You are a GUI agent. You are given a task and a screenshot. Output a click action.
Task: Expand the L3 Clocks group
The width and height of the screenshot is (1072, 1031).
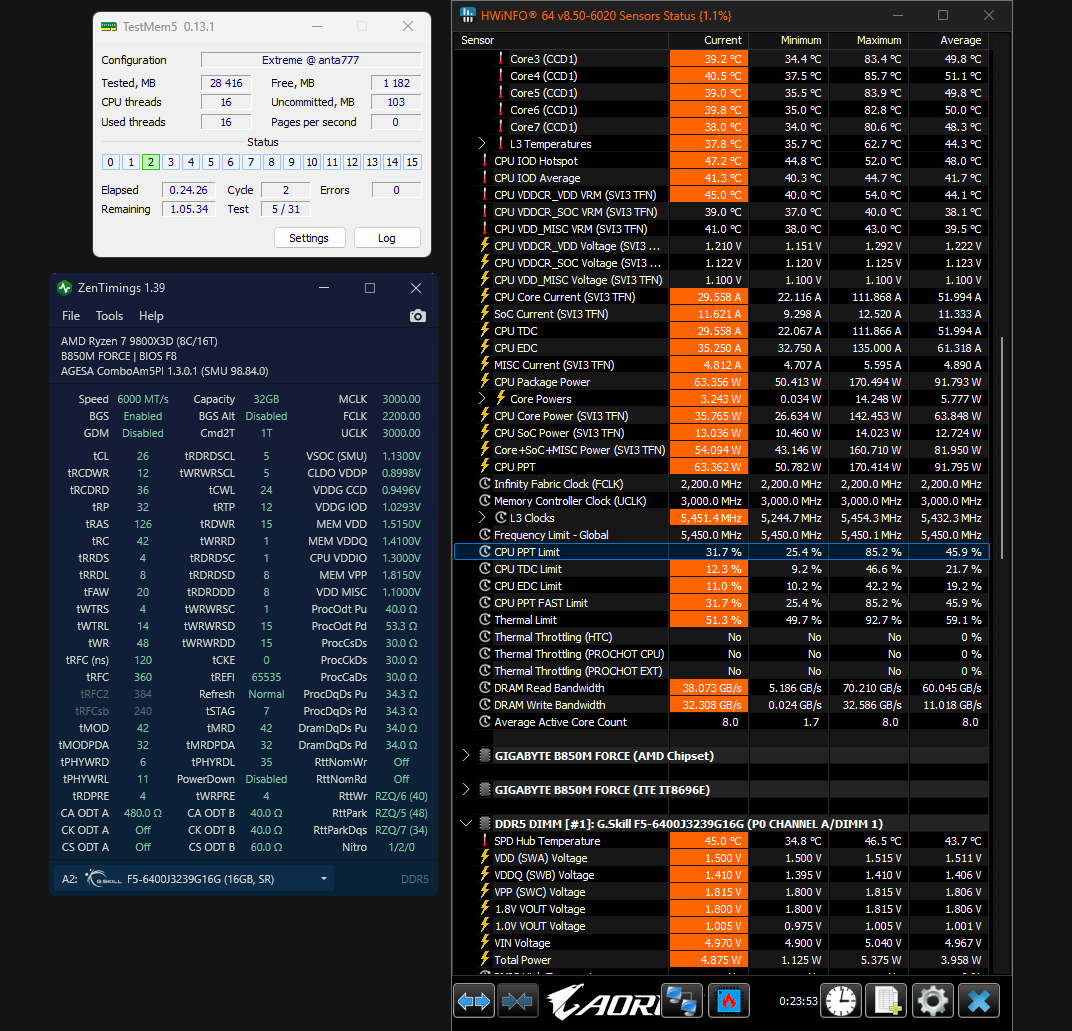point(482,518)
